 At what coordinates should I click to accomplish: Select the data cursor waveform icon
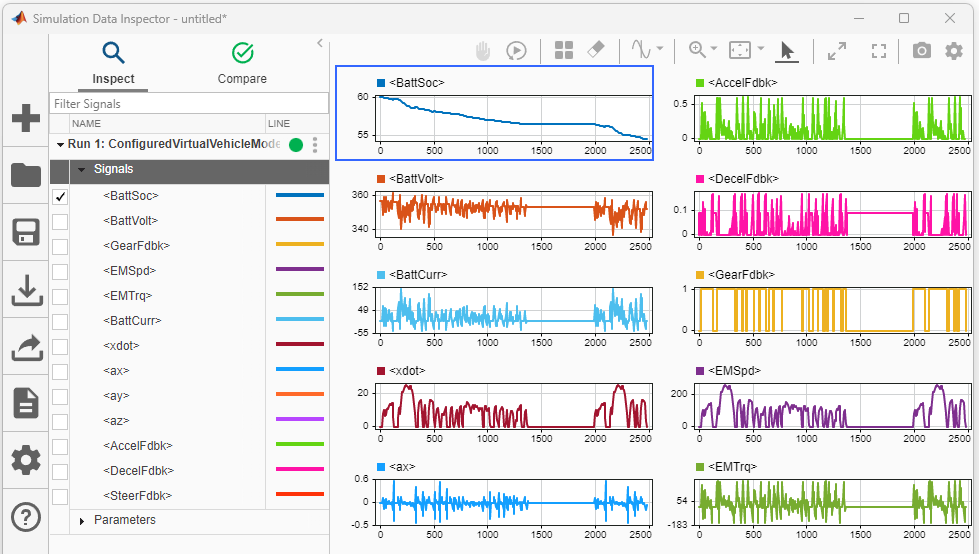tap(641, 49)
